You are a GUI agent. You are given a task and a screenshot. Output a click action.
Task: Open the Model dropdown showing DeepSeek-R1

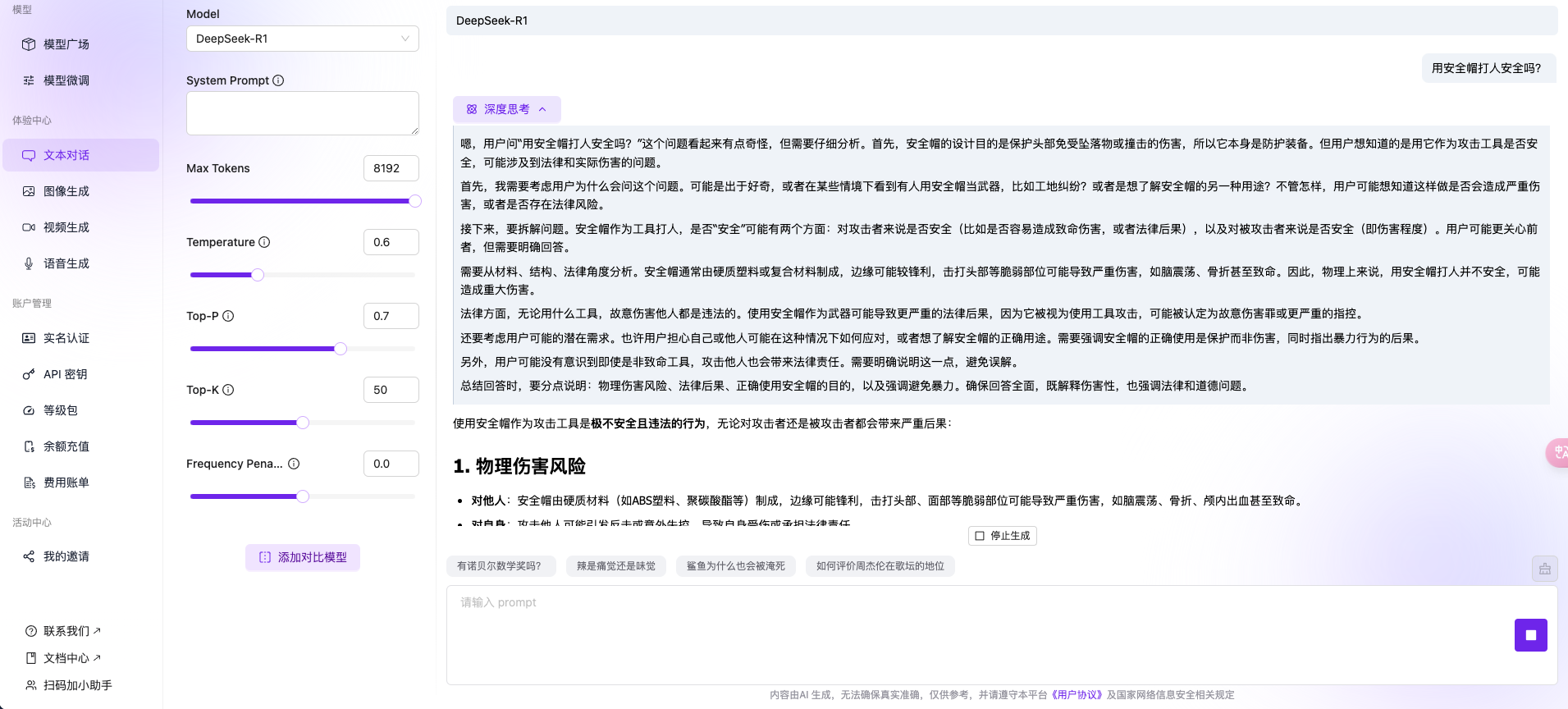click(x=303, y=39)
